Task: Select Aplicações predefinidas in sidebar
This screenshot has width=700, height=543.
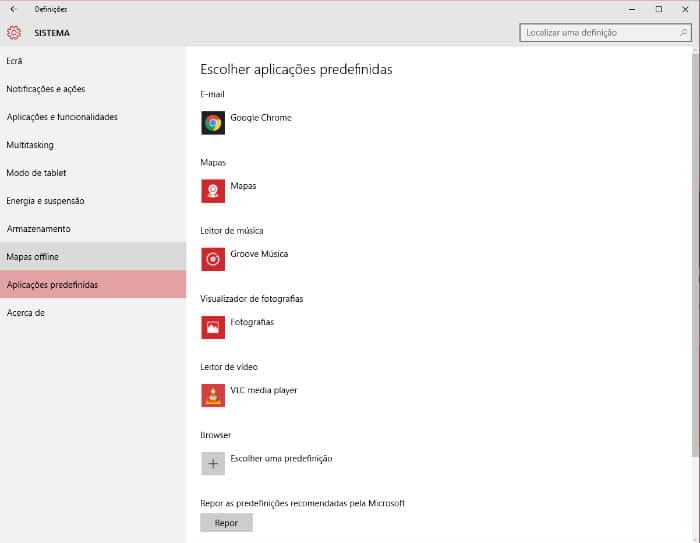Action: coord(93,284)
